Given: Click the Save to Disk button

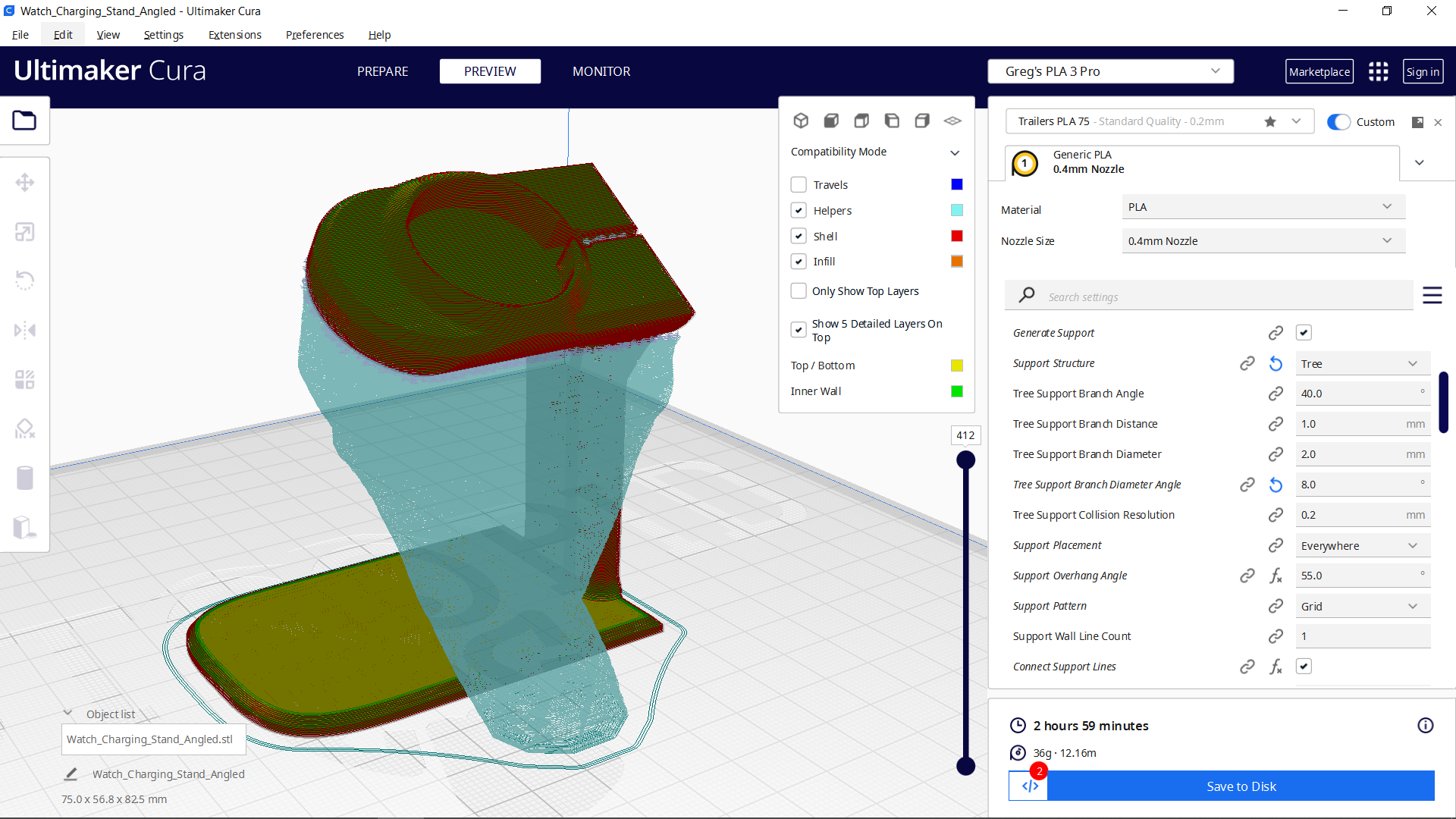Looking at the screenshot, I should (x=1241, y=786).
